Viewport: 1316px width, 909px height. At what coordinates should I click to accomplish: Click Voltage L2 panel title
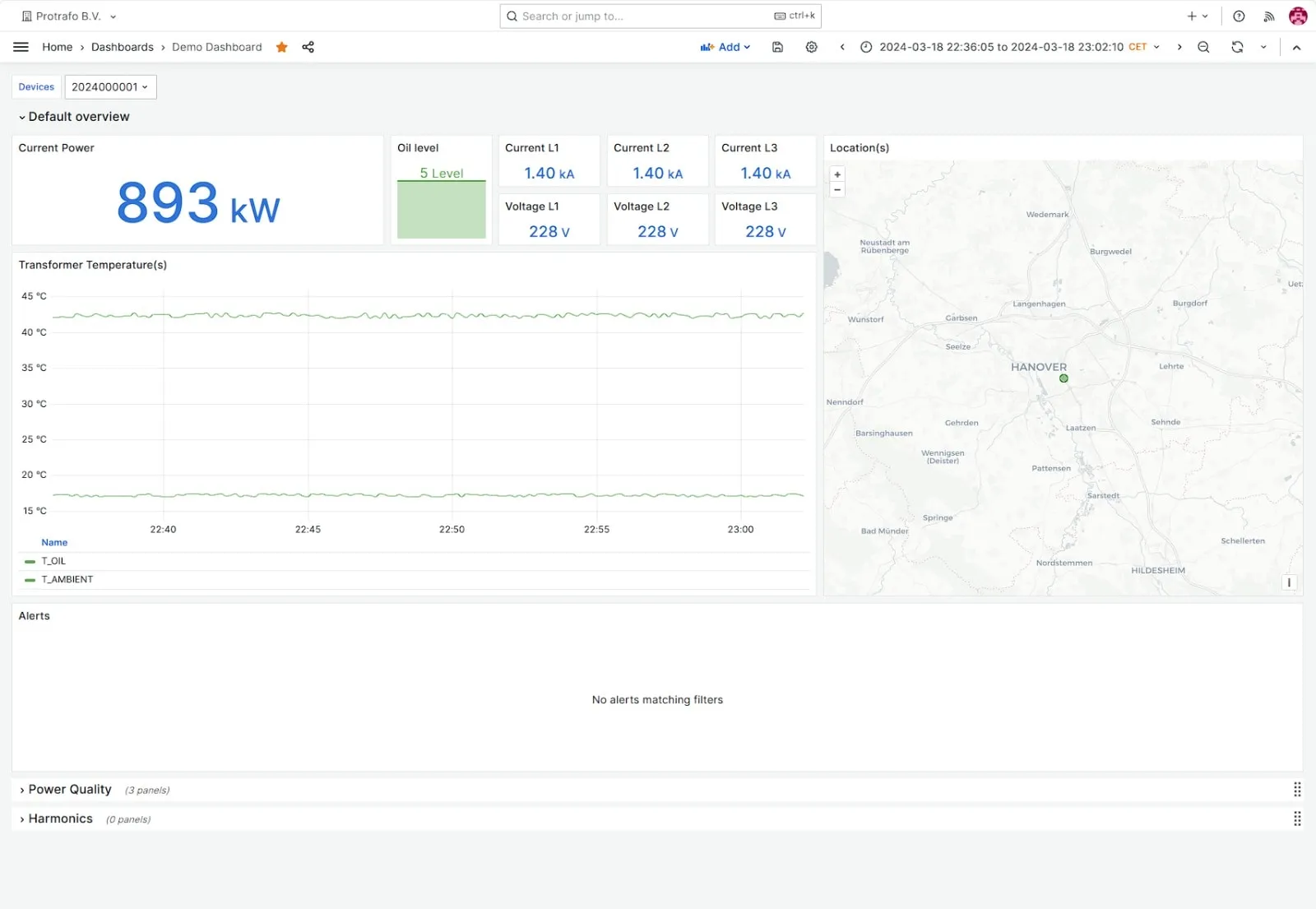(x=642, y=206)
